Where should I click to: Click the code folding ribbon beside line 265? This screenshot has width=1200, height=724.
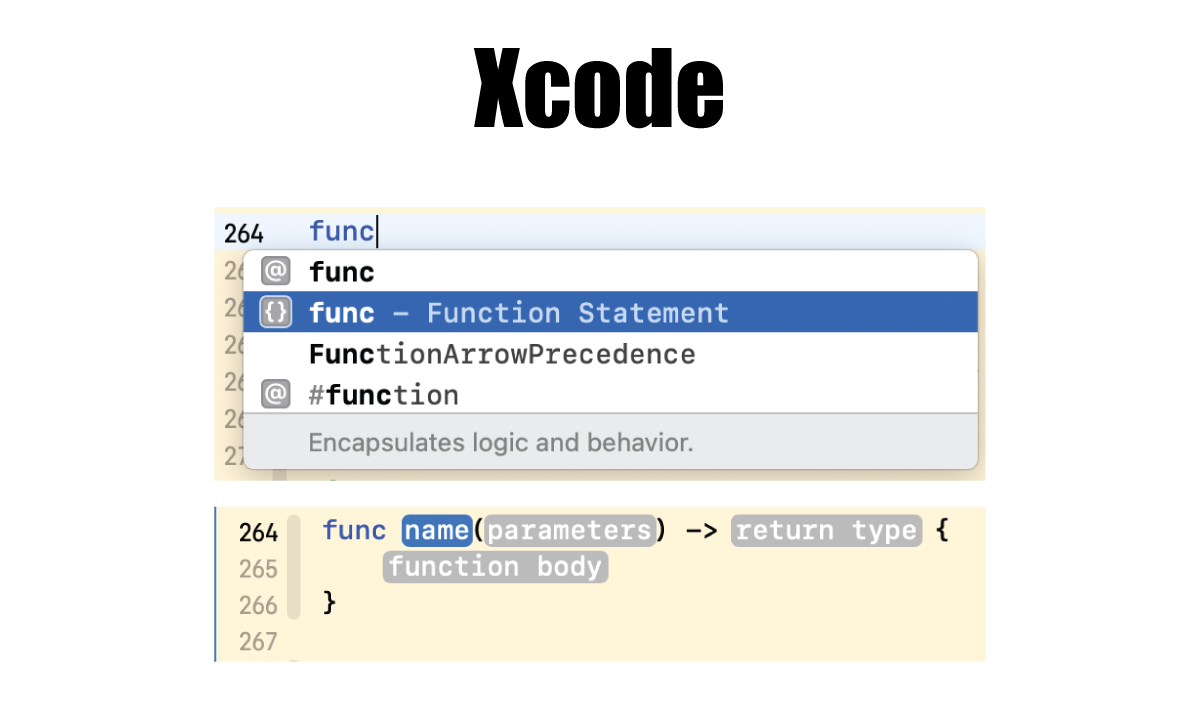(x=295, y=567)
